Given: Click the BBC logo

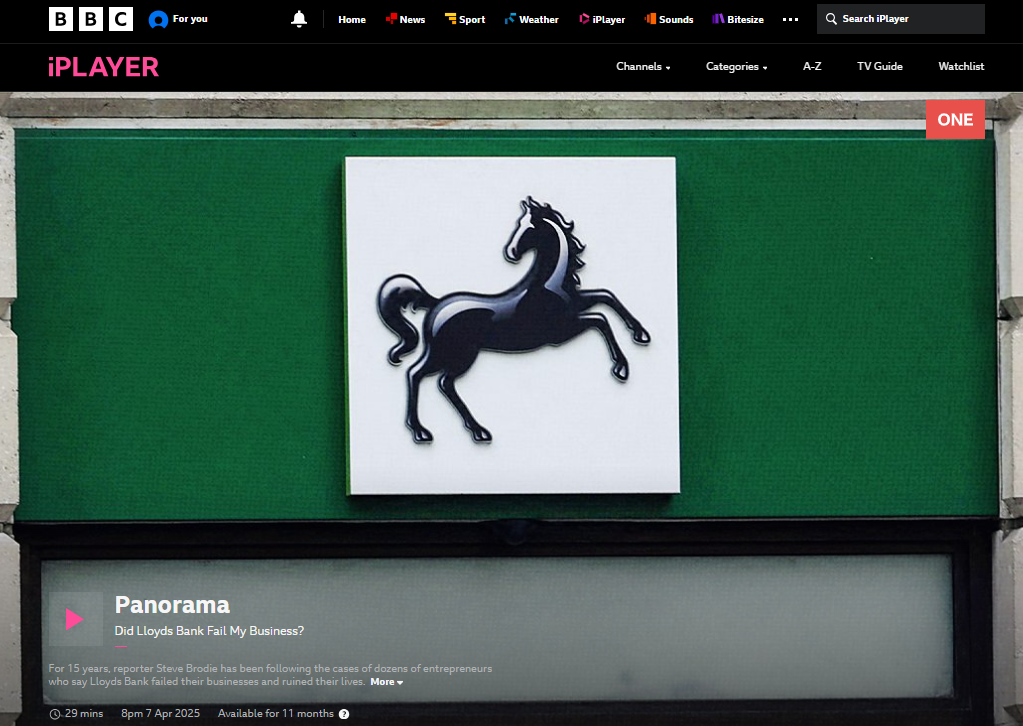Looking at the screenshot, I should [91, 19].
